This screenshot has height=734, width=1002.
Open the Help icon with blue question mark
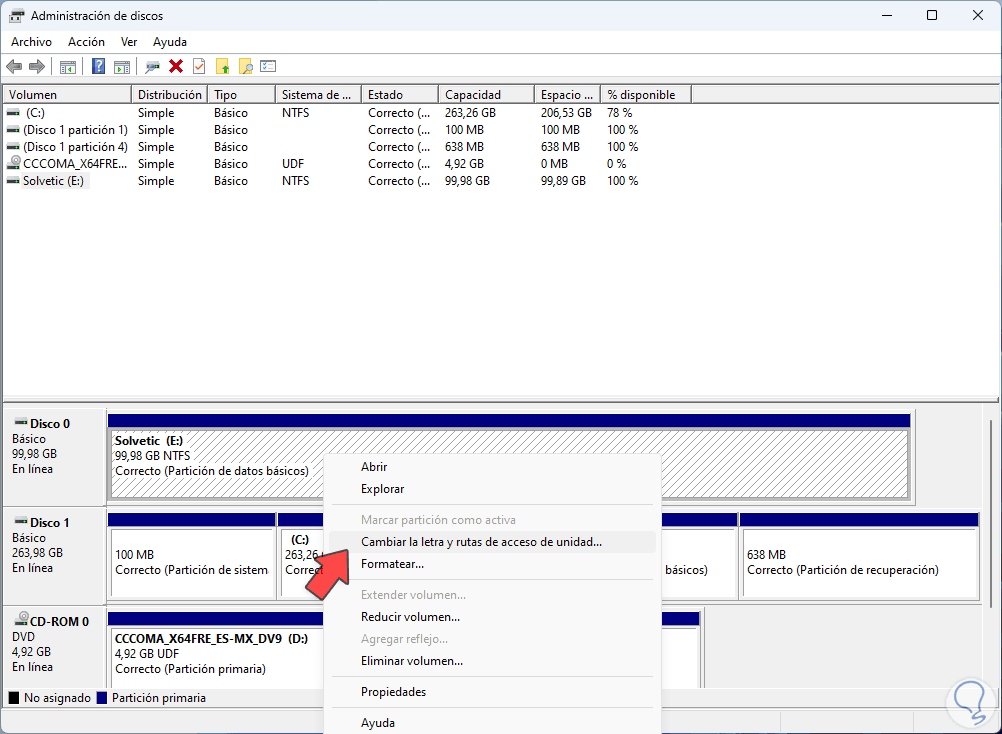tap(98, 66)
